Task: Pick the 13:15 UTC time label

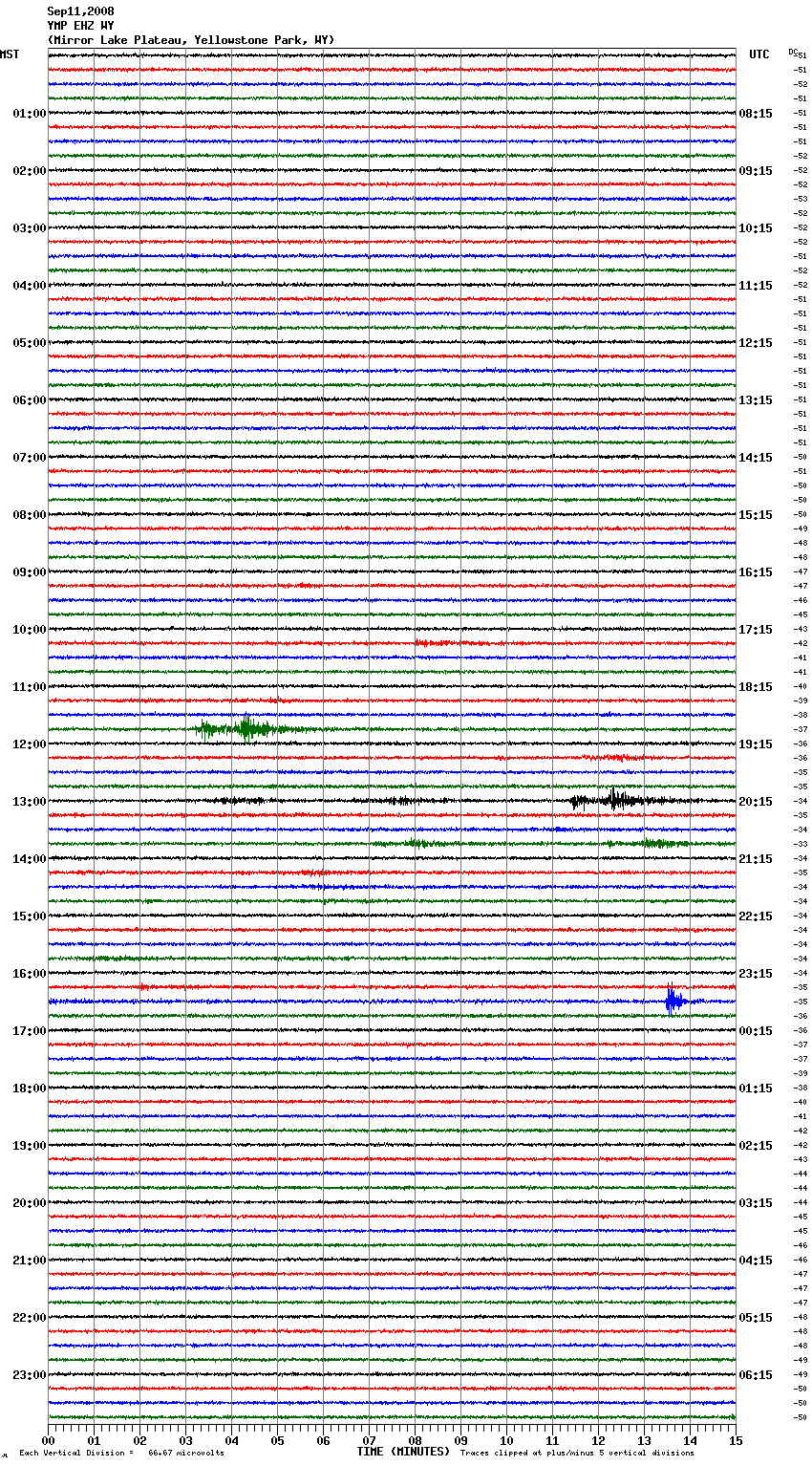Action: (x=756, y=400)
